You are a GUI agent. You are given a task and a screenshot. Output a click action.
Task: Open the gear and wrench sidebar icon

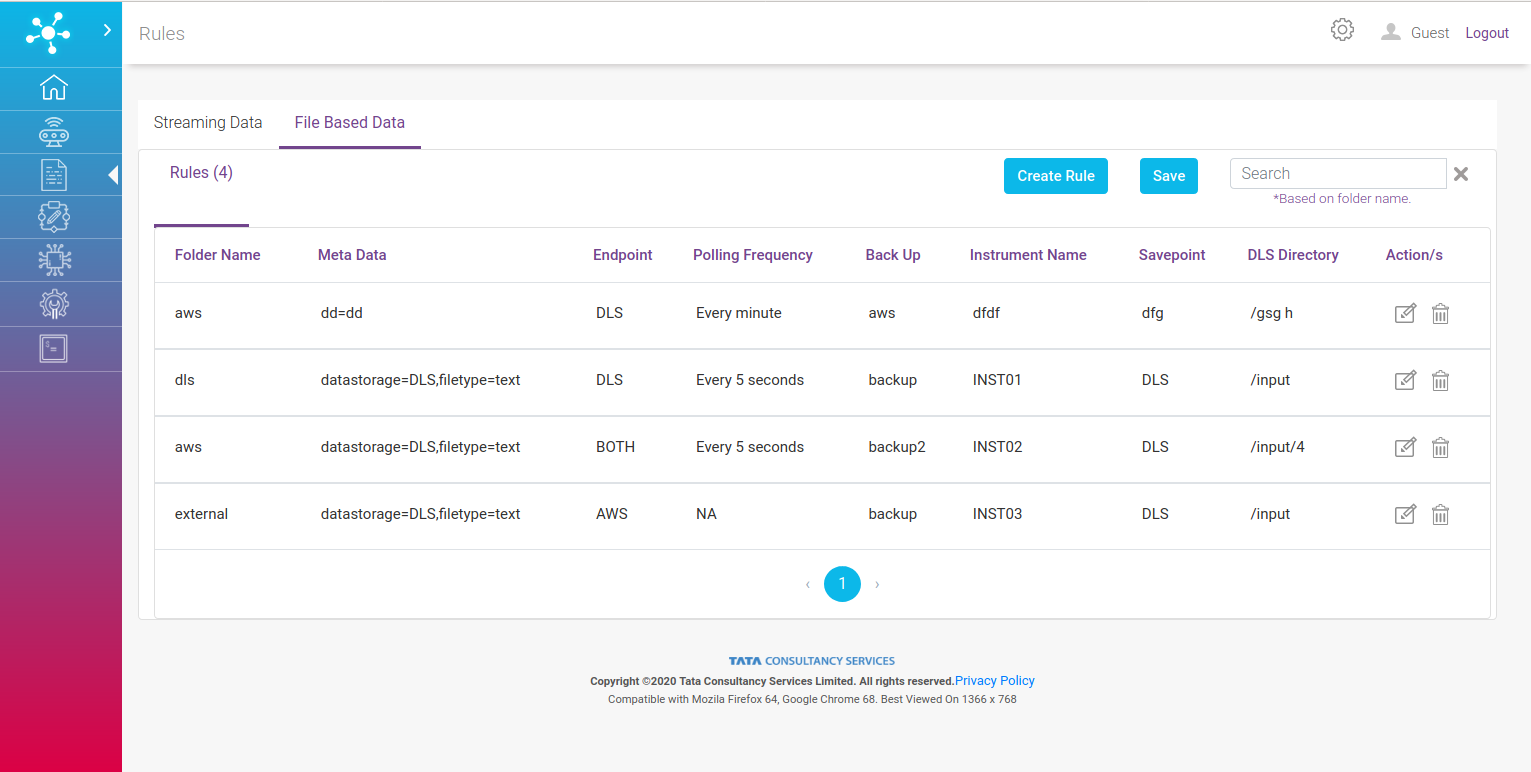click(x=53, y=304)
